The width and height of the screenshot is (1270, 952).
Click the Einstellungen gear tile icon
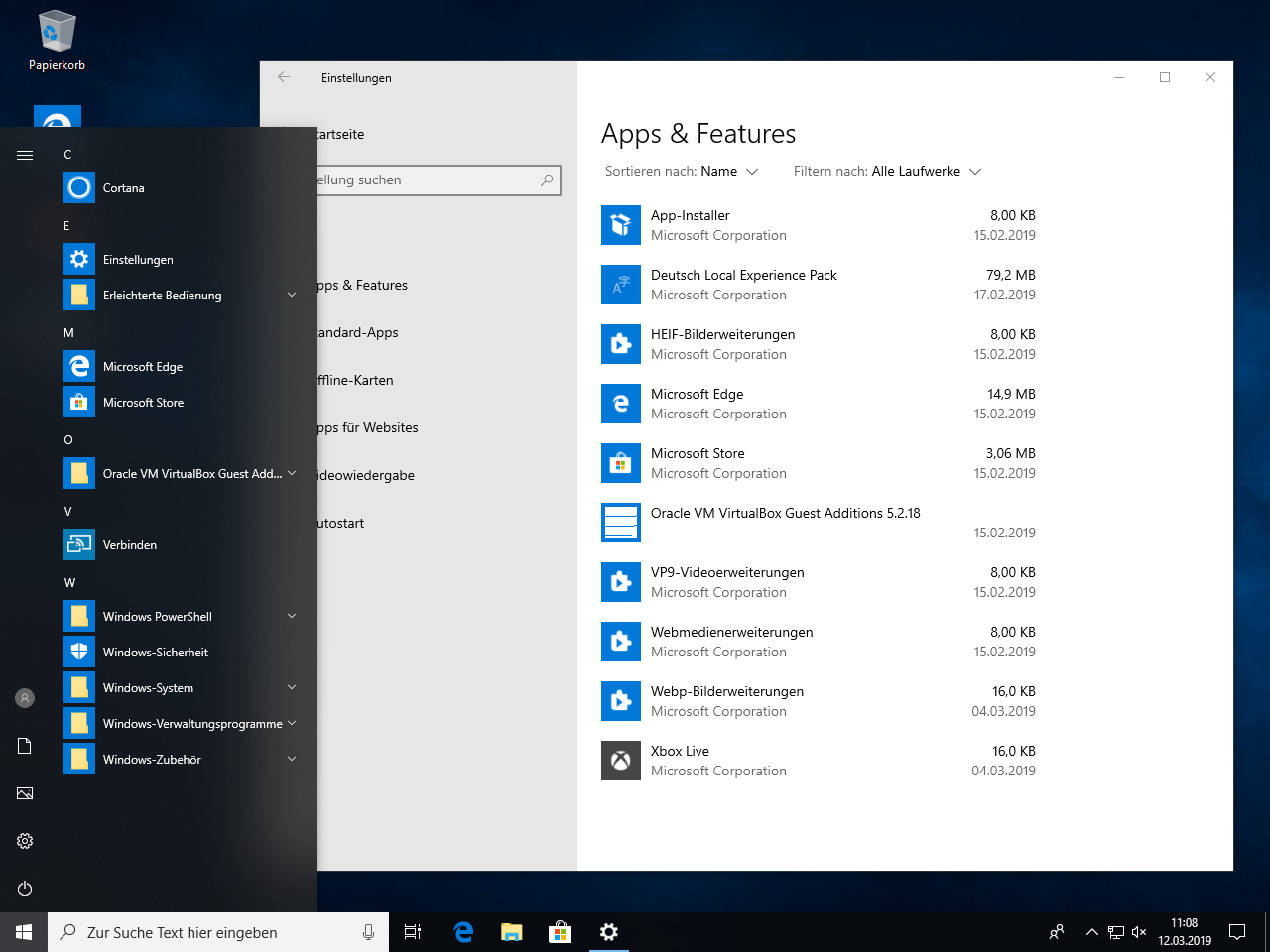click(x=79, y=260)
